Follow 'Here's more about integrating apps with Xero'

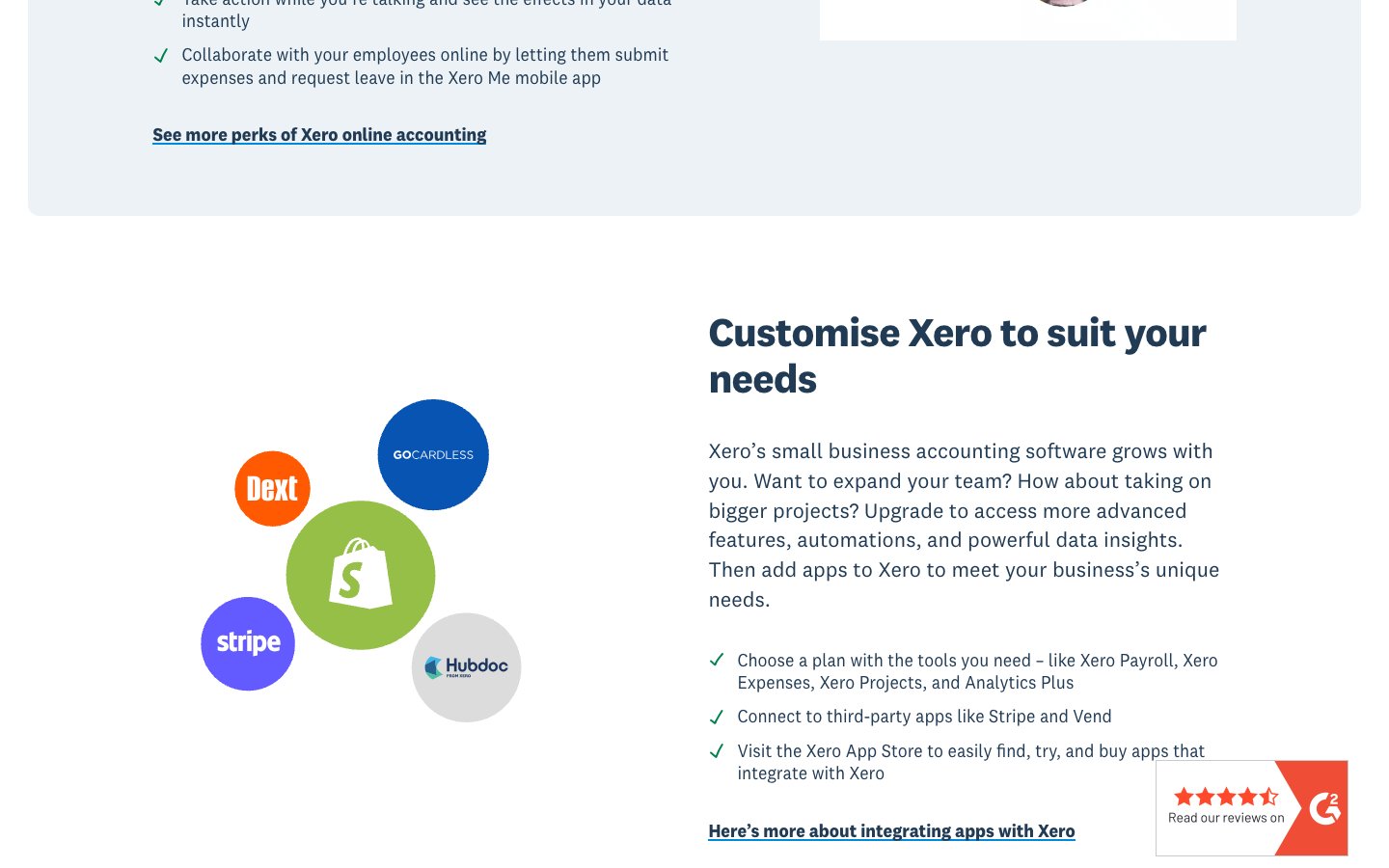coord(891,831)
